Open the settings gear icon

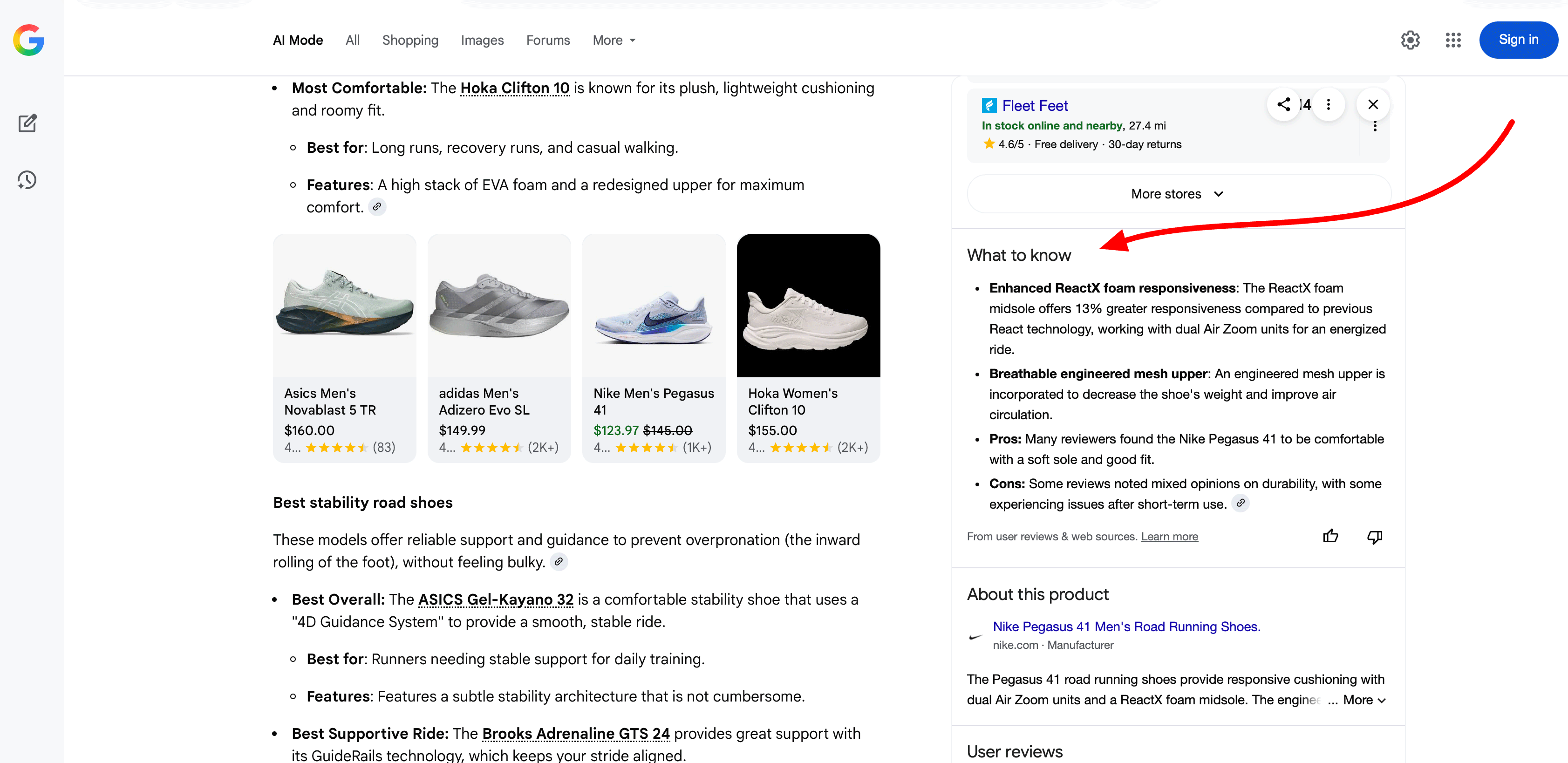[x=1410, y=40]
